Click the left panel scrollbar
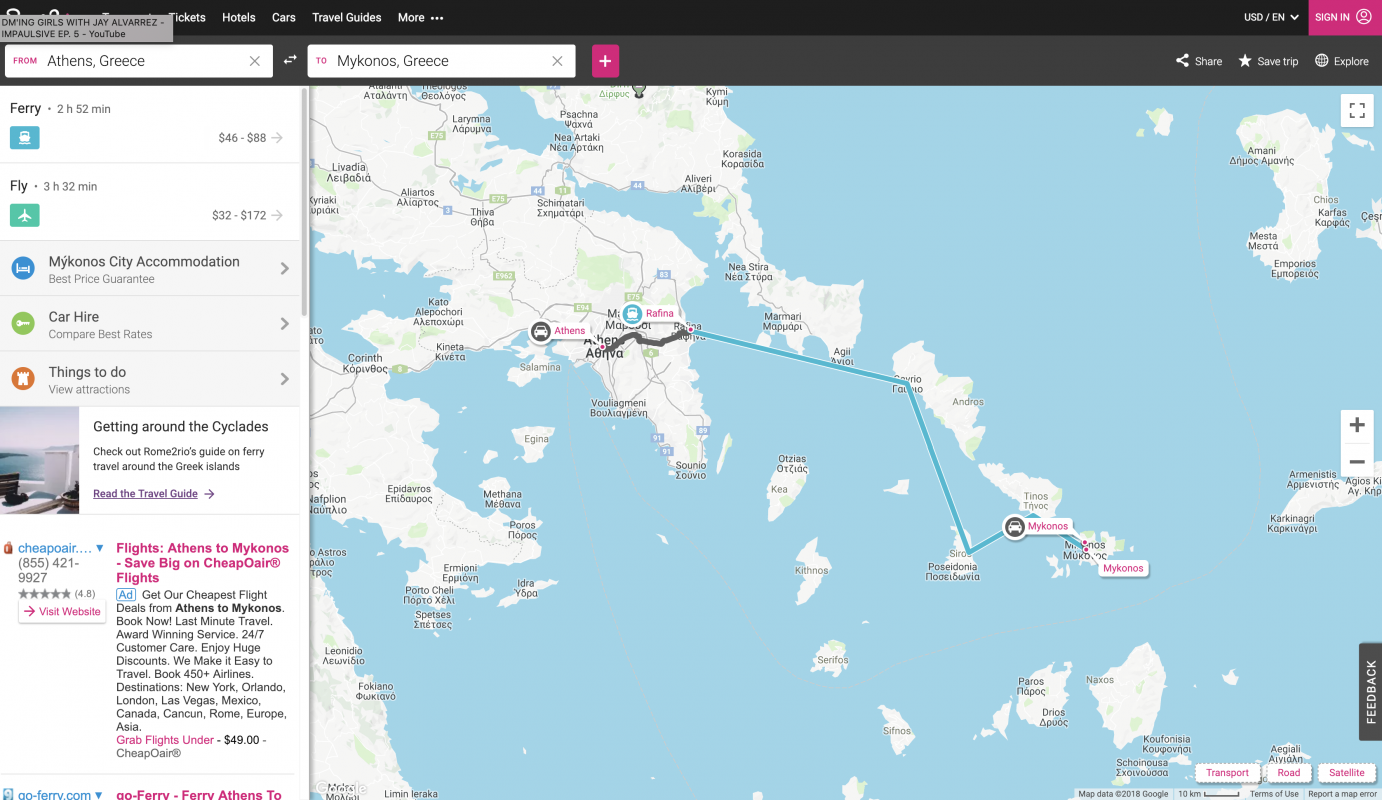Image resolution: width=1382 pixels, height=800 pixels. [304, 200]
